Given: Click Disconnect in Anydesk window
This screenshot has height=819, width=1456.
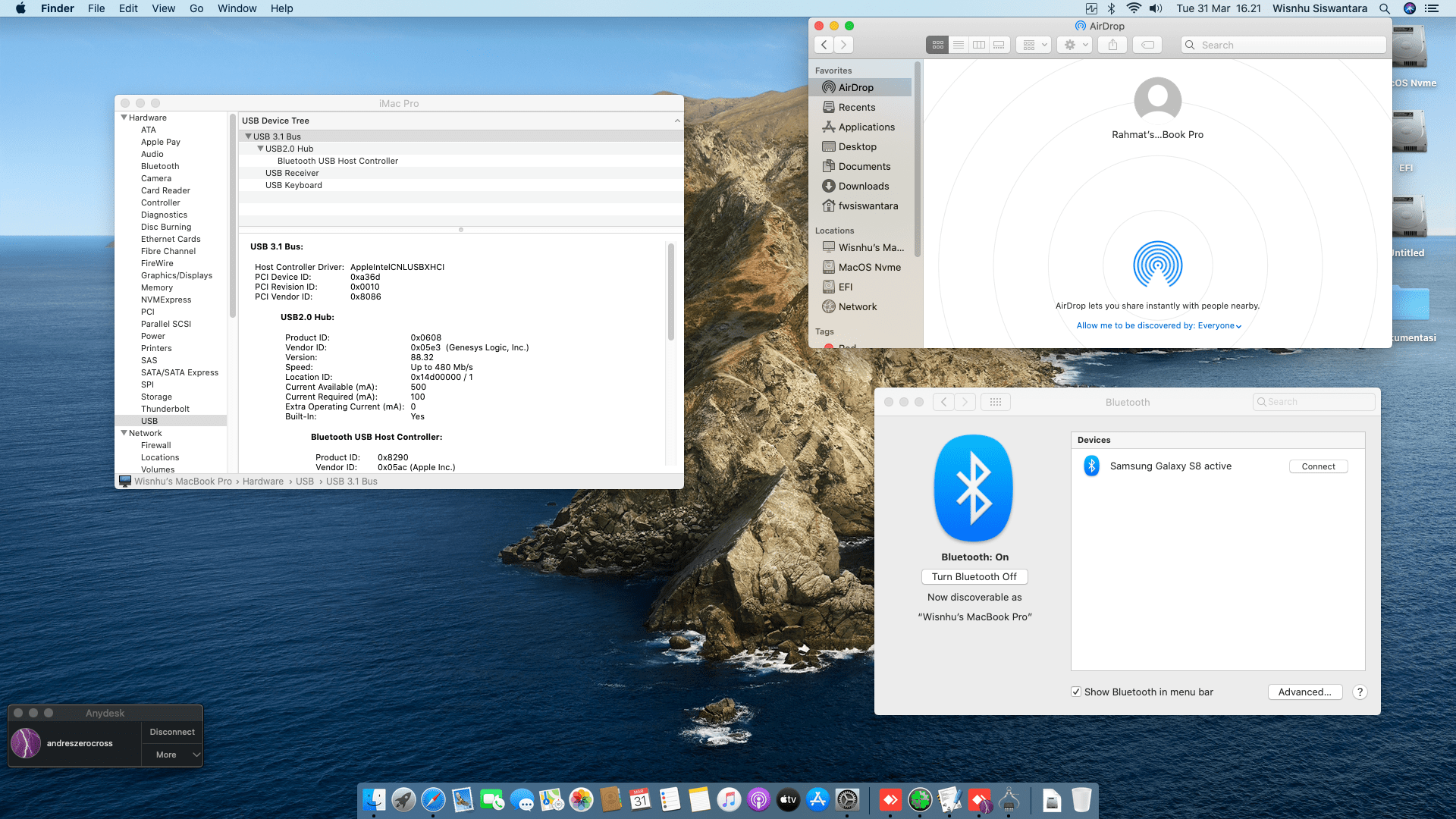Looking at the screenshot, I should coord(172,732).
